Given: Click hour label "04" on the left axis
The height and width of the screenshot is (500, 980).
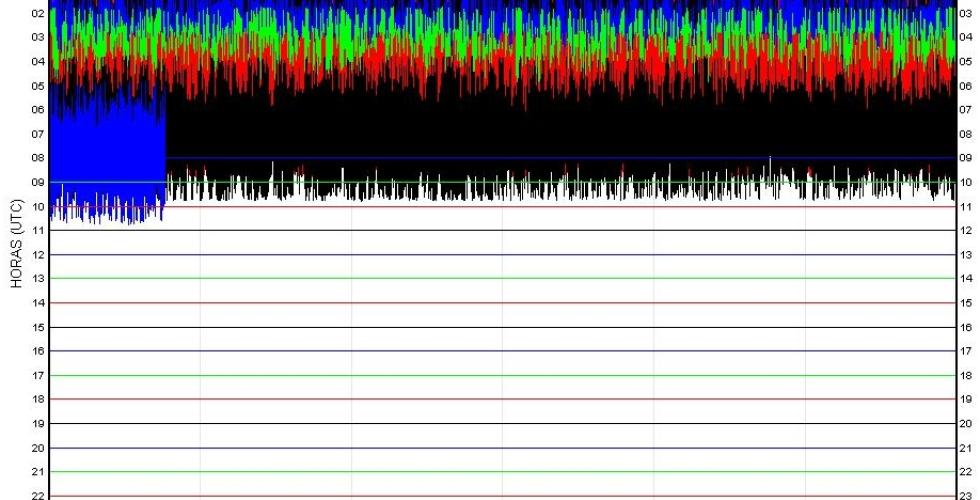Looking at the screenshot, I should tap(38, 61).
